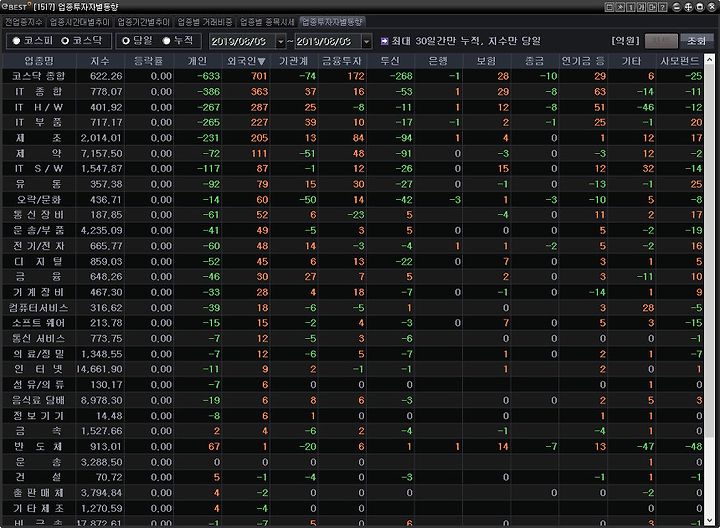
Task: Switch to 업종별 종목시세 tab
Action: 267,22
